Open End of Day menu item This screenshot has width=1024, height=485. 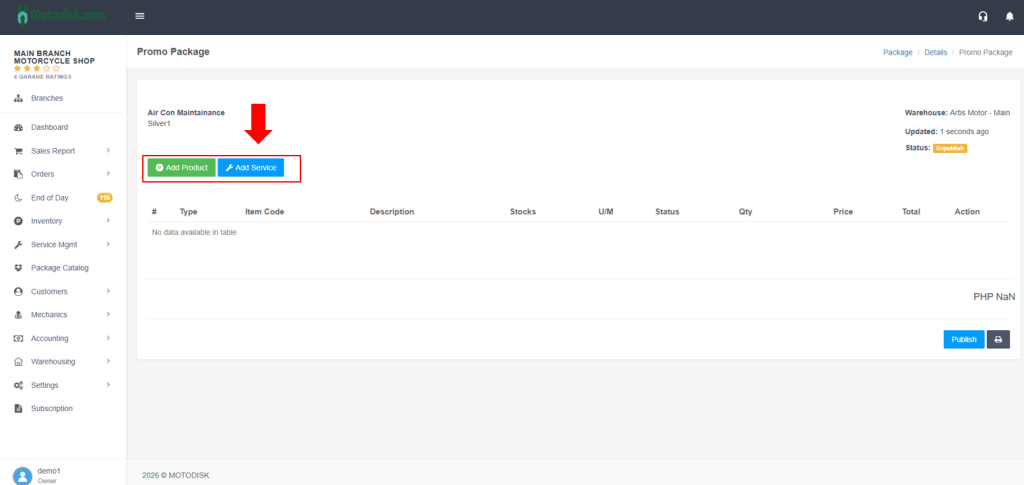50,198
